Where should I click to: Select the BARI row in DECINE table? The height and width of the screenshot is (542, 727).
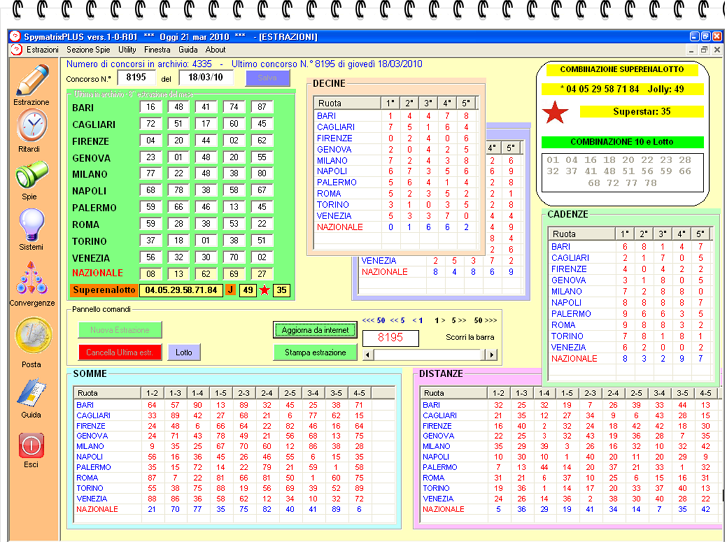coord(396,116)
